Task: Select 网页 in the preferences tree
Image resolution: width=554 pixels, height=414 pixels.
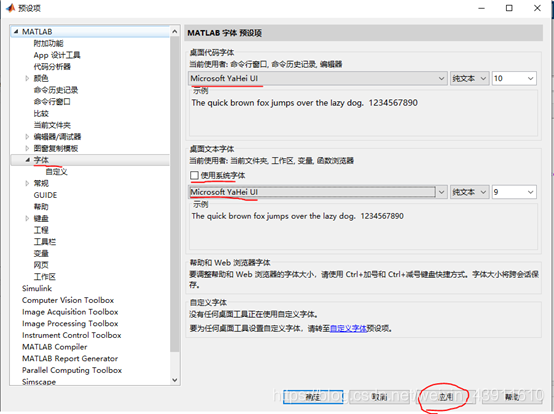Action: pyautogui.click(x=41, y=265)
